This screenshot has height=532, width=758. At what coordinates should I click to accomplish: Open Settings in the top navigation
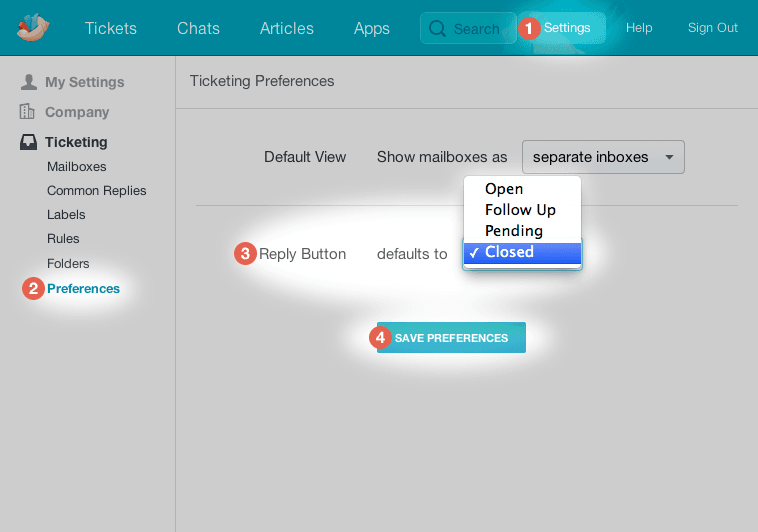[566, 28]
